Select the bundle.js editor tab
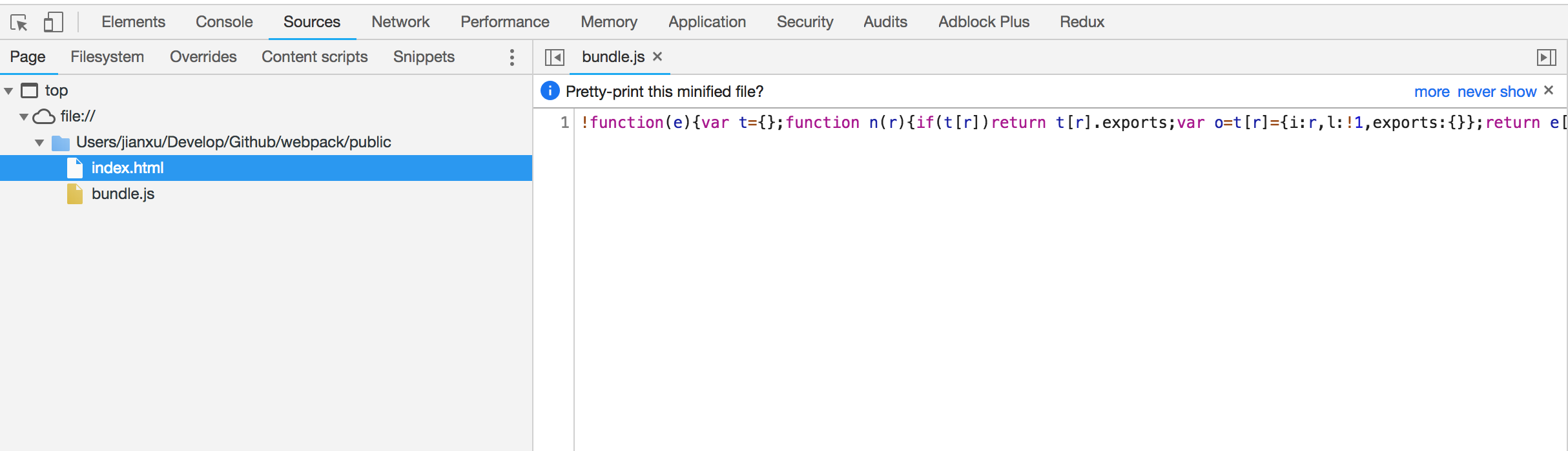 [x=614, y=57]
